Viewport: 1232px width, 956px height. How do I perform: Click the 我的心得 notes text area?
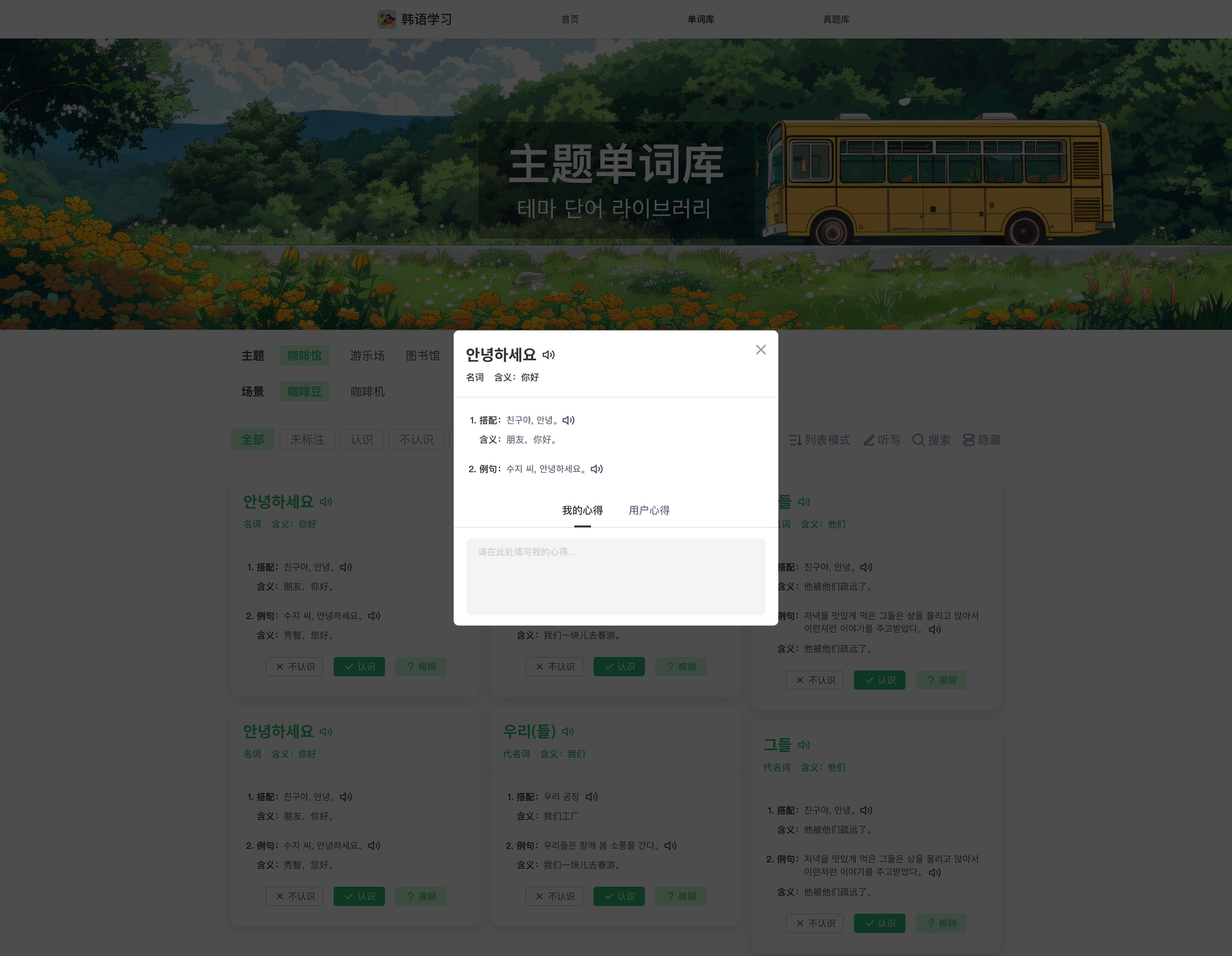615,576
